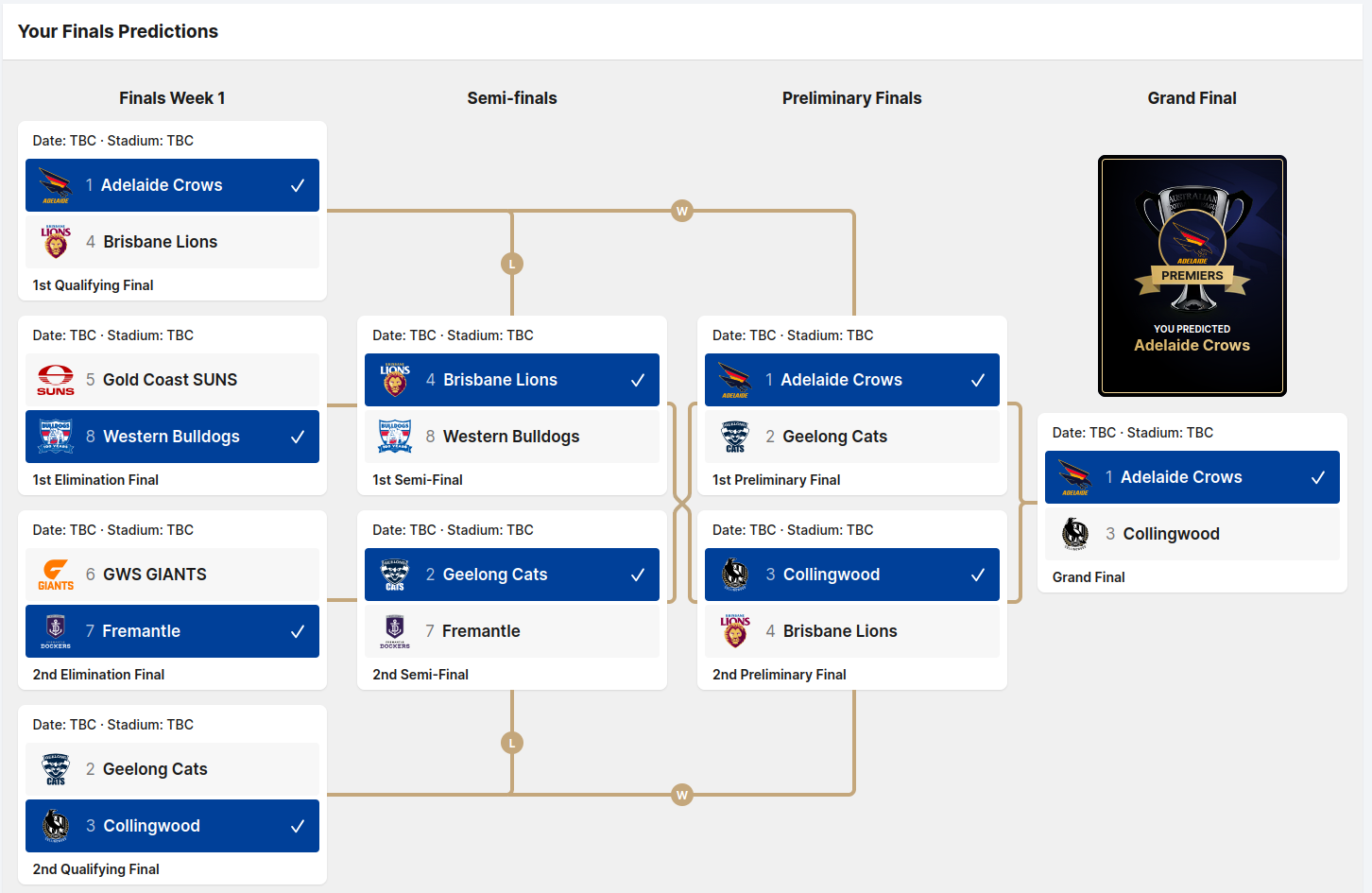Pick Brisbane Lions in 2nd Preliminary Final
Viewport: 1372px width, 893px height.
click(852, 631)
